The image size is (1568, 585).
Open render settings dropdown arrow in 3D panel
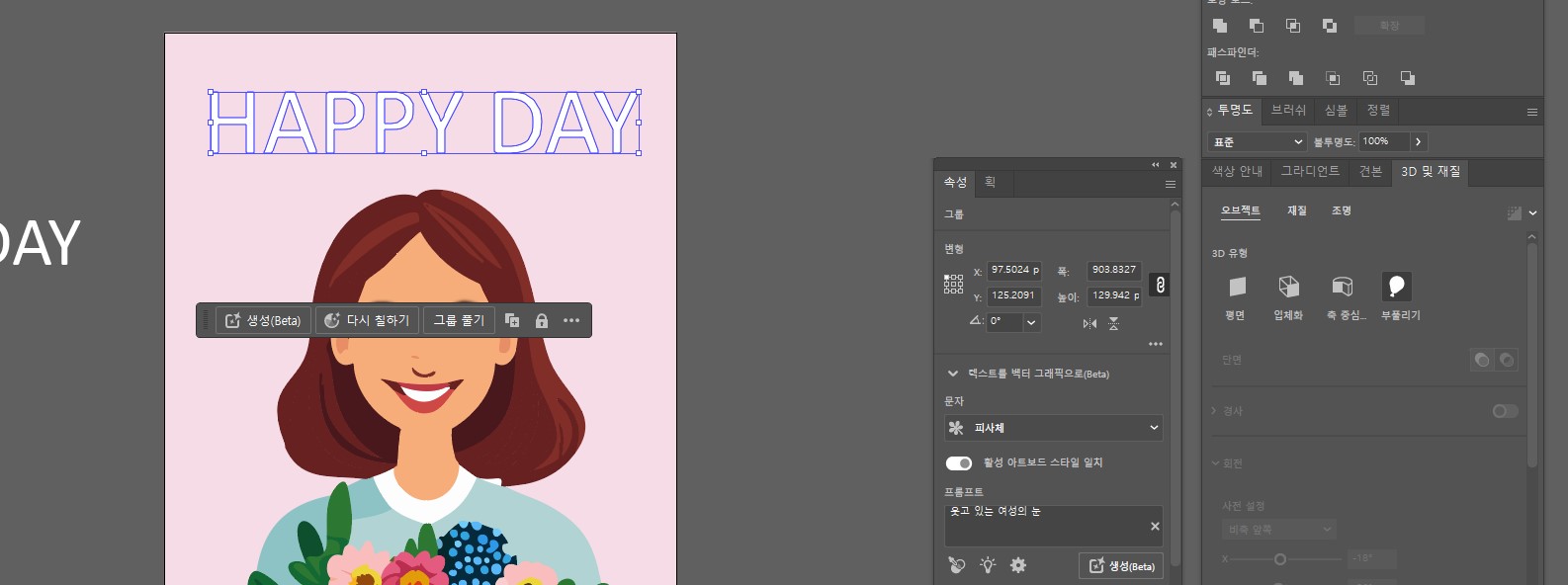(x=1532, y=212)
